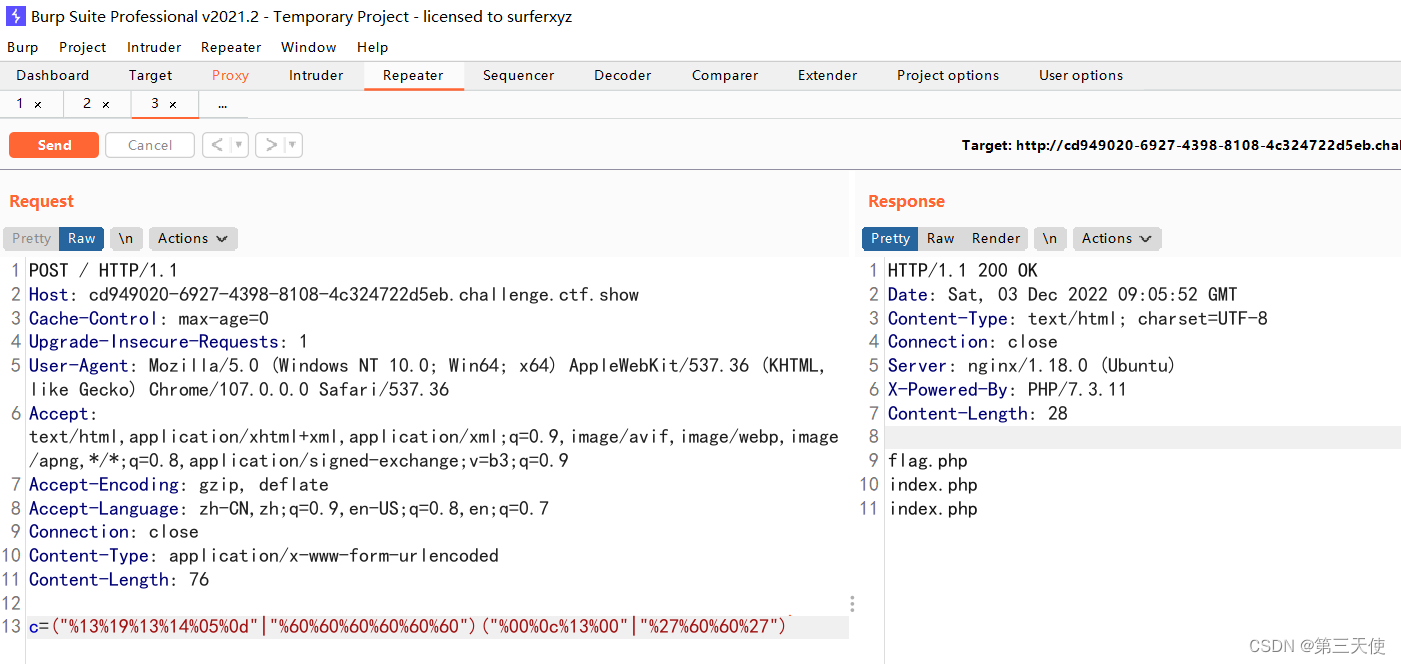Click the Host header line in request
The width and height of the screenshot is (1401, 664).
(x=334, y=295)
